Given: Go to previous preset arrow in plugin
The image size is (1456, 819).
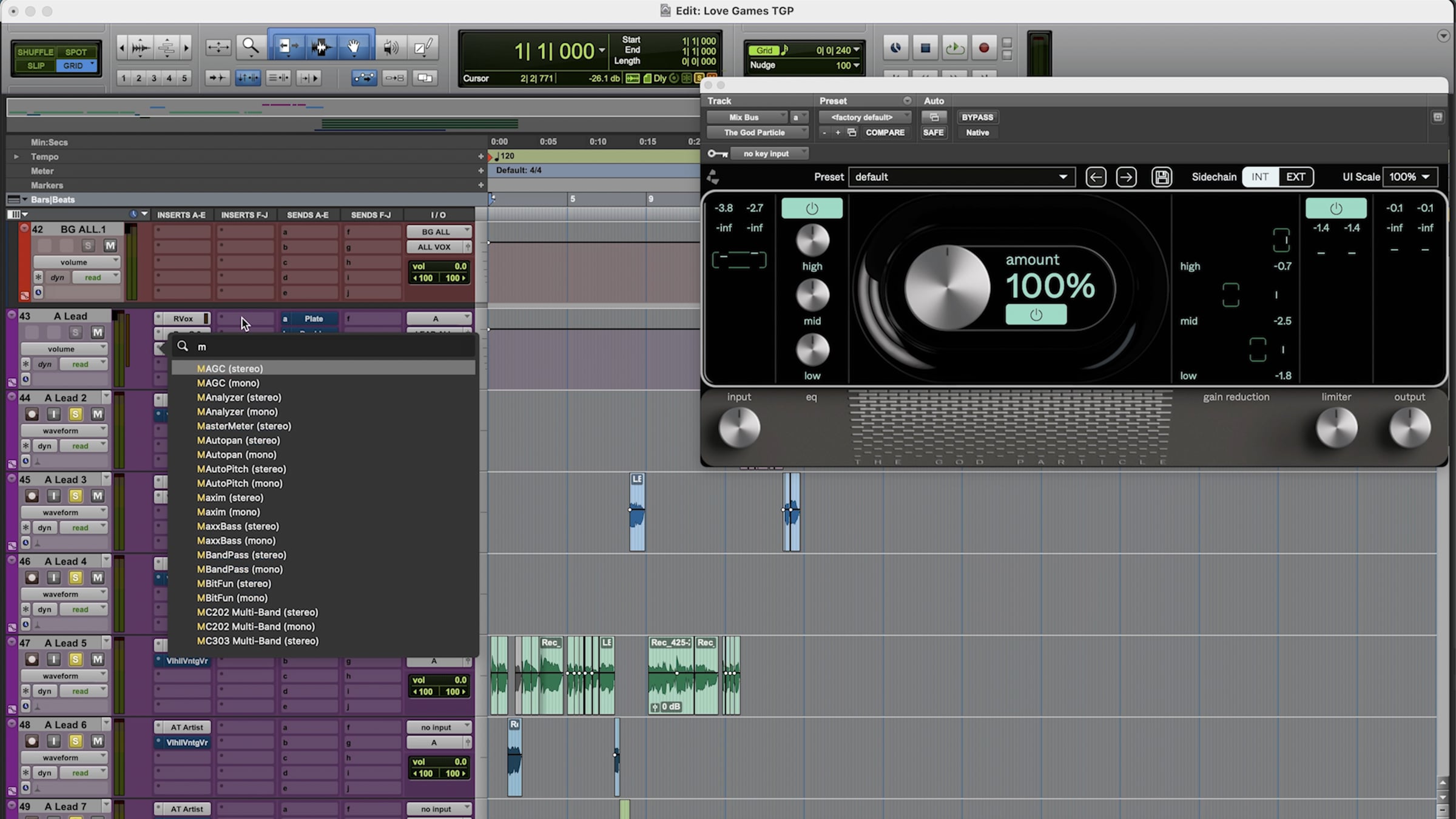Looking at the screenshot, I should point(1096,177).
